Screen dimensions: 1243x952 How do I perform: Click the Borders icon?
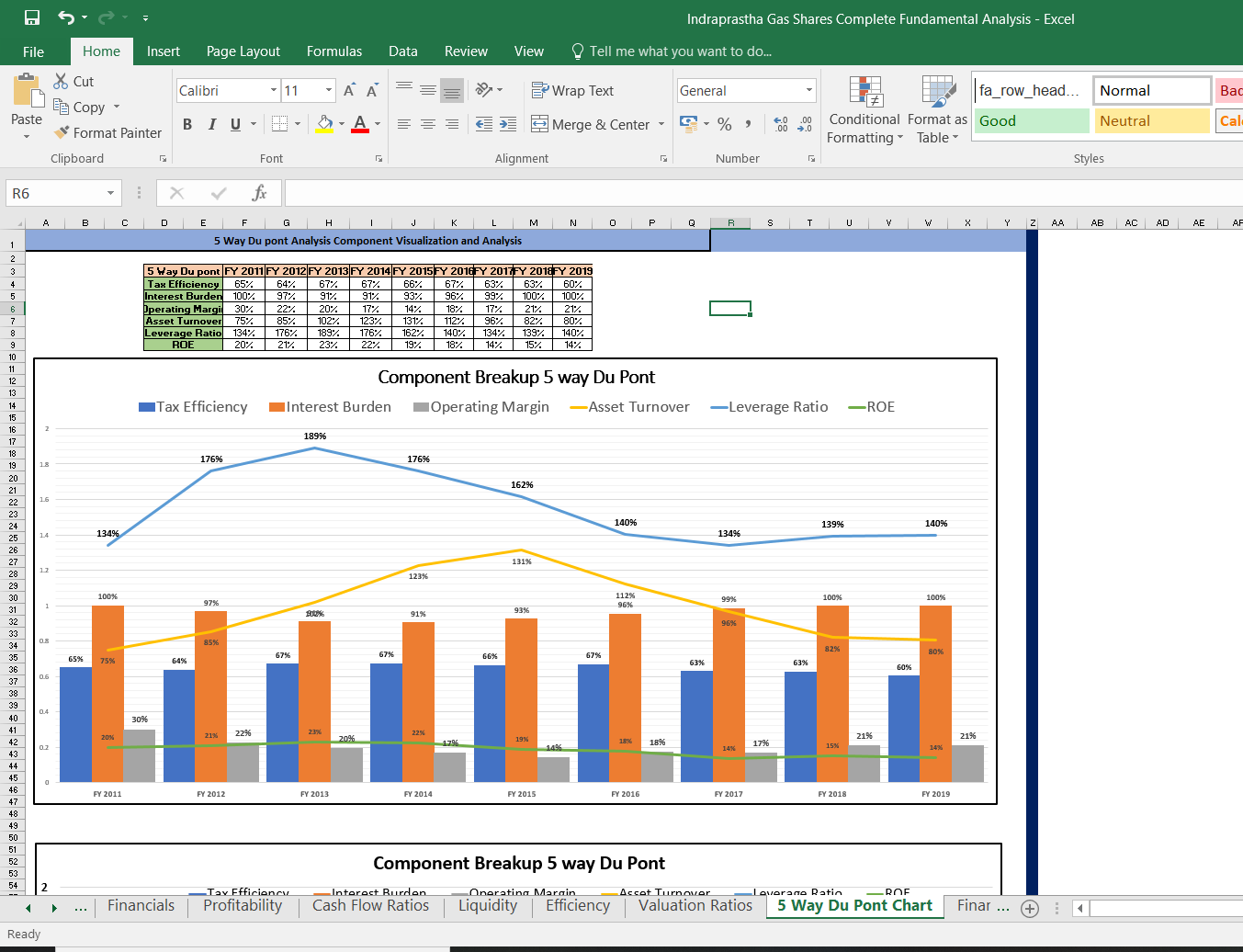click(280, 124)
